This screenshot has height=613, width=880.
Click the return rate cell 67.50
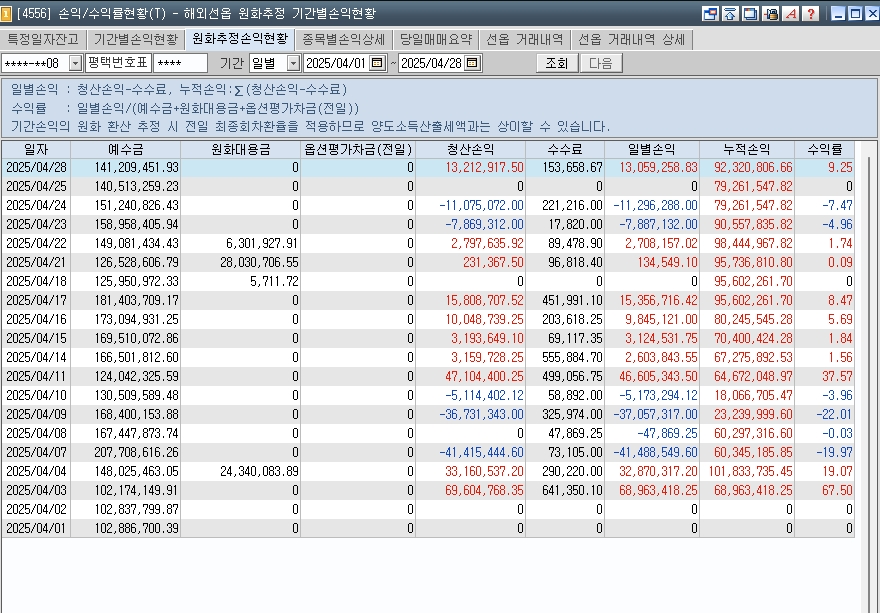point(824,490)
